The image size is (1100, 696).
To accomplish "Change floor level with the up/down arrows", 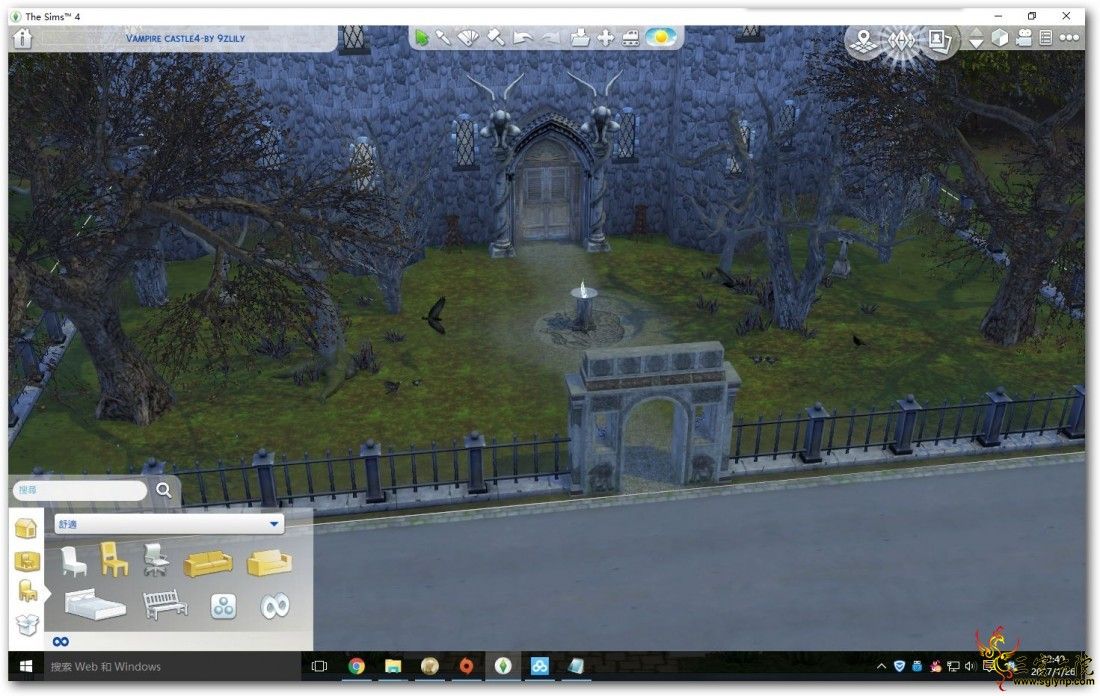I will [976, 38].
